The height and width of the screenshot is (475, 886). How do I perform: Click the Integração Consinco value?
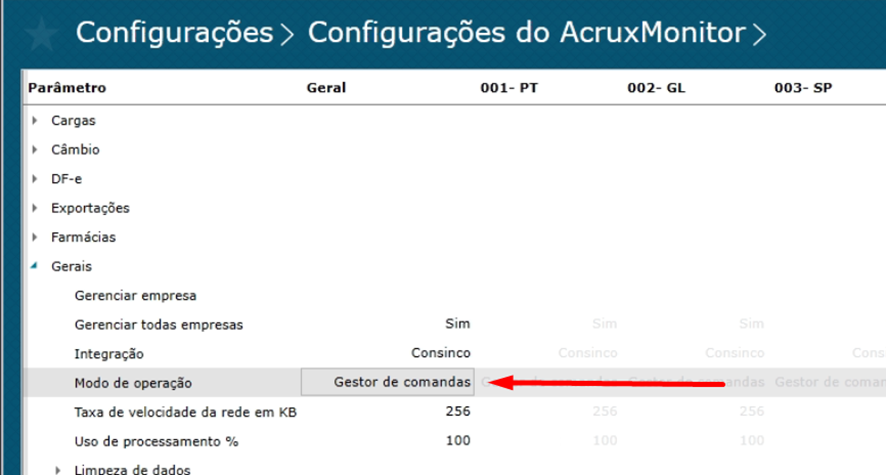tap(441, 353)
